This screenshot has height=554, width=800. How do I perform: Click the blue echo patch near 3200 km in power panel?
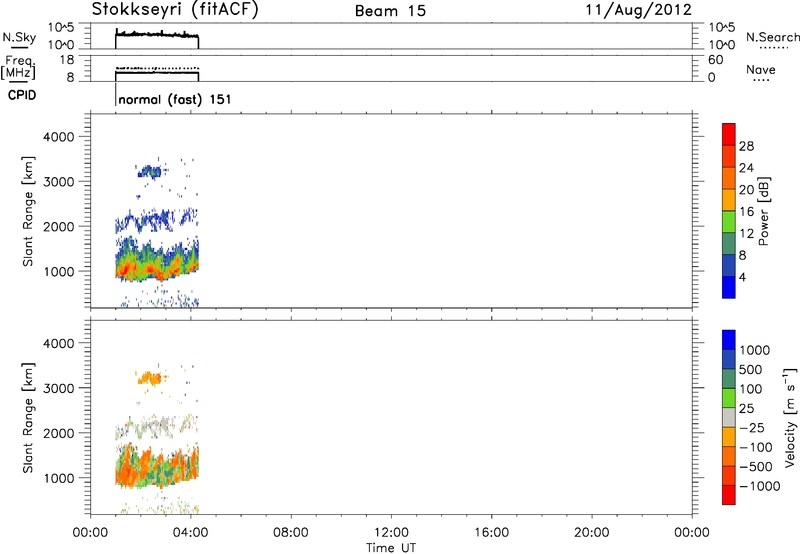tap(149, 171)
